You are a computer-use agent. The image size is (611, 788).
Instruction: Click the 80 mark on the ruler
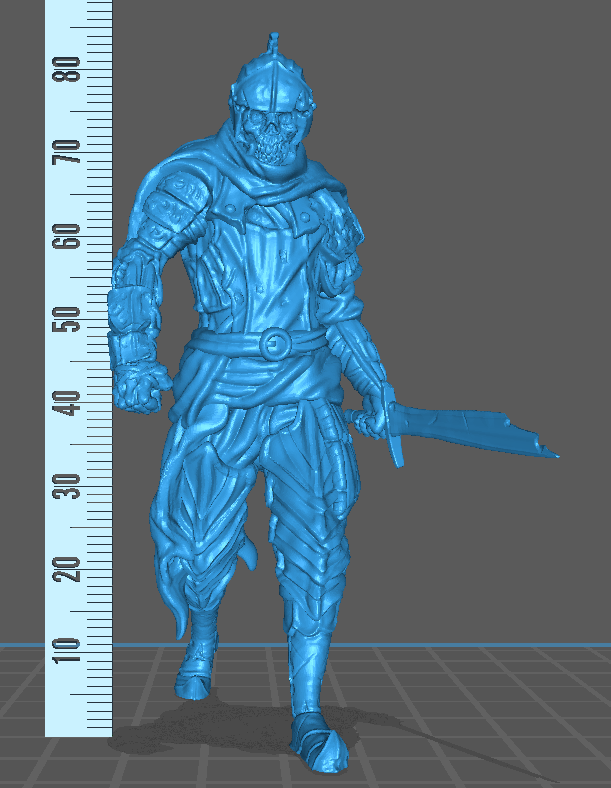click(67, 68)
